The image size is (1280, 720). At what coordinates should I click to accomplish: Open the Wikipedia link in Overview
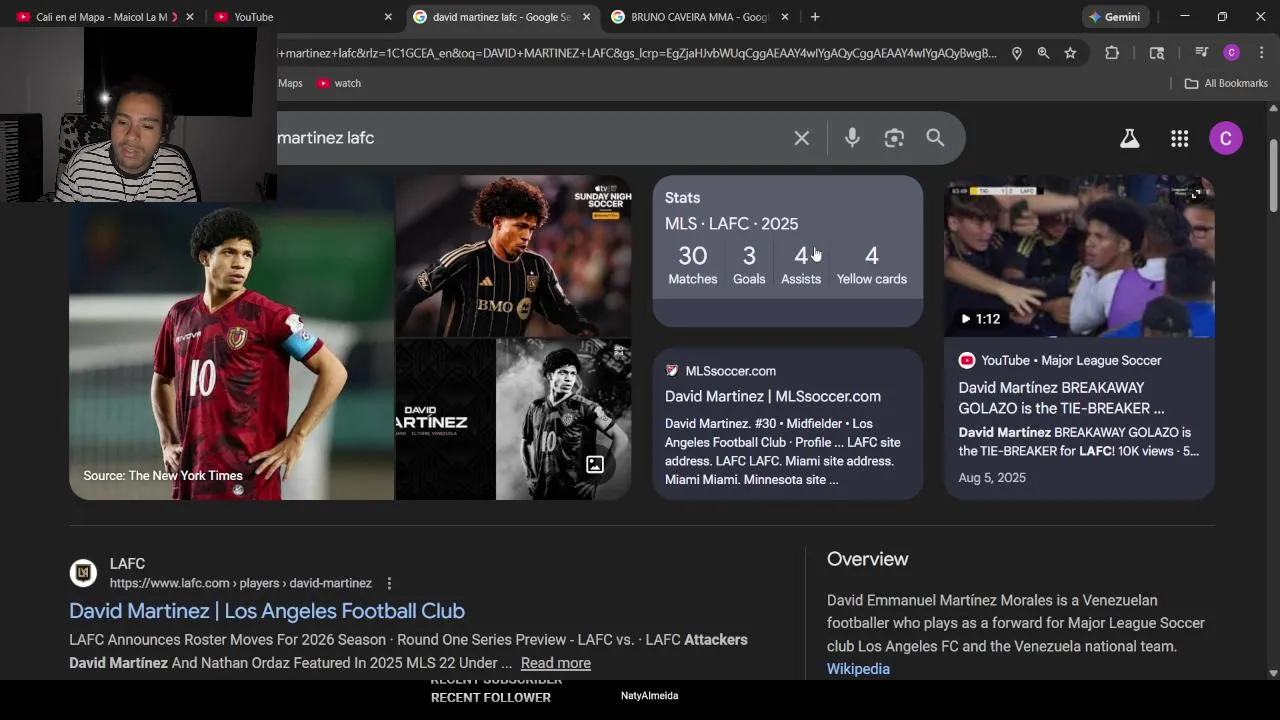point(858,669)
